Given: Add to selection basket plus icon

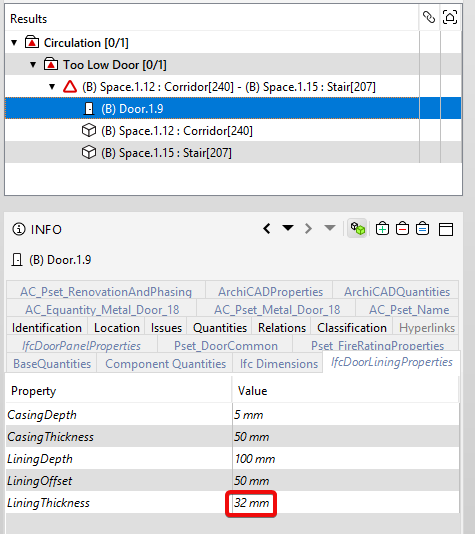Looking at the screenshot, I should tap(382, 229).
